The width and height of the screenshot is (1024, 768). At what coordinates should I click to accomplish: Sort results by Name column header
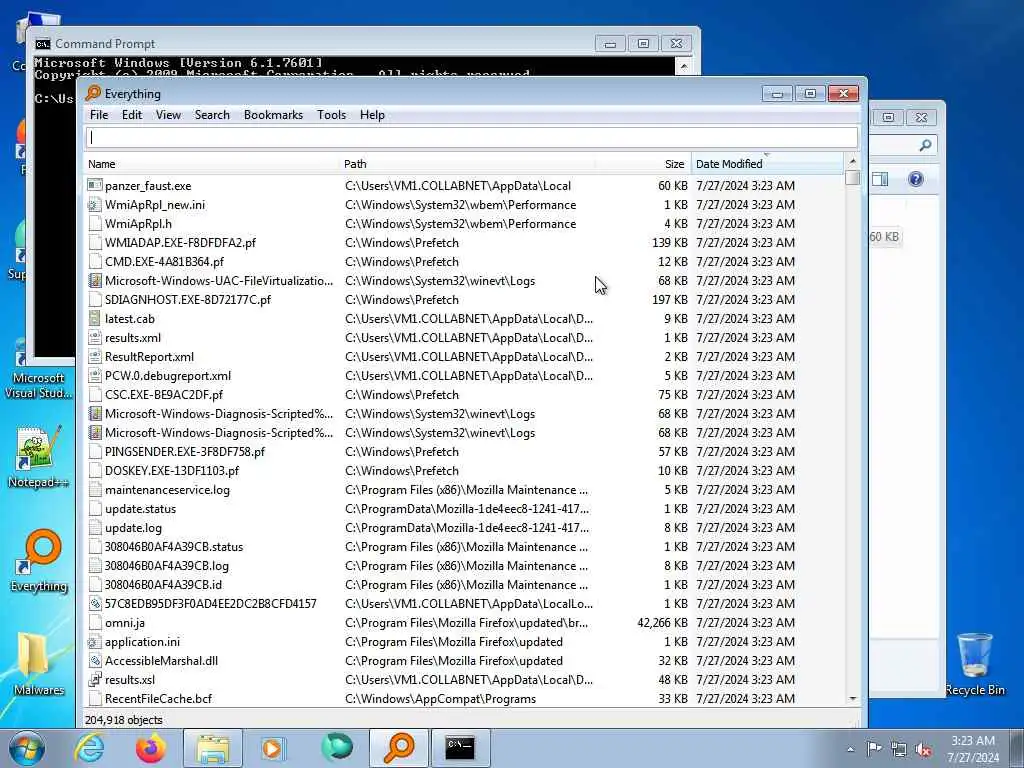(x=212, y=164)
